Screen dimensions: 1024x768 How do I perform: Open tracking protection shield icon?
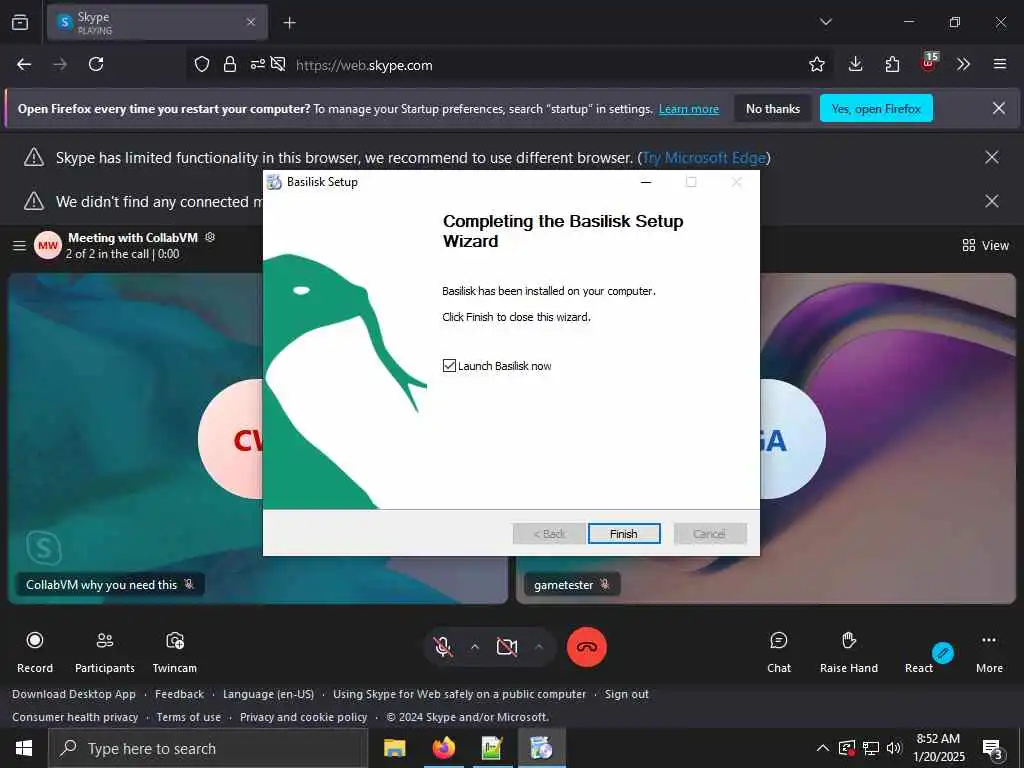(x=202, y=64)
